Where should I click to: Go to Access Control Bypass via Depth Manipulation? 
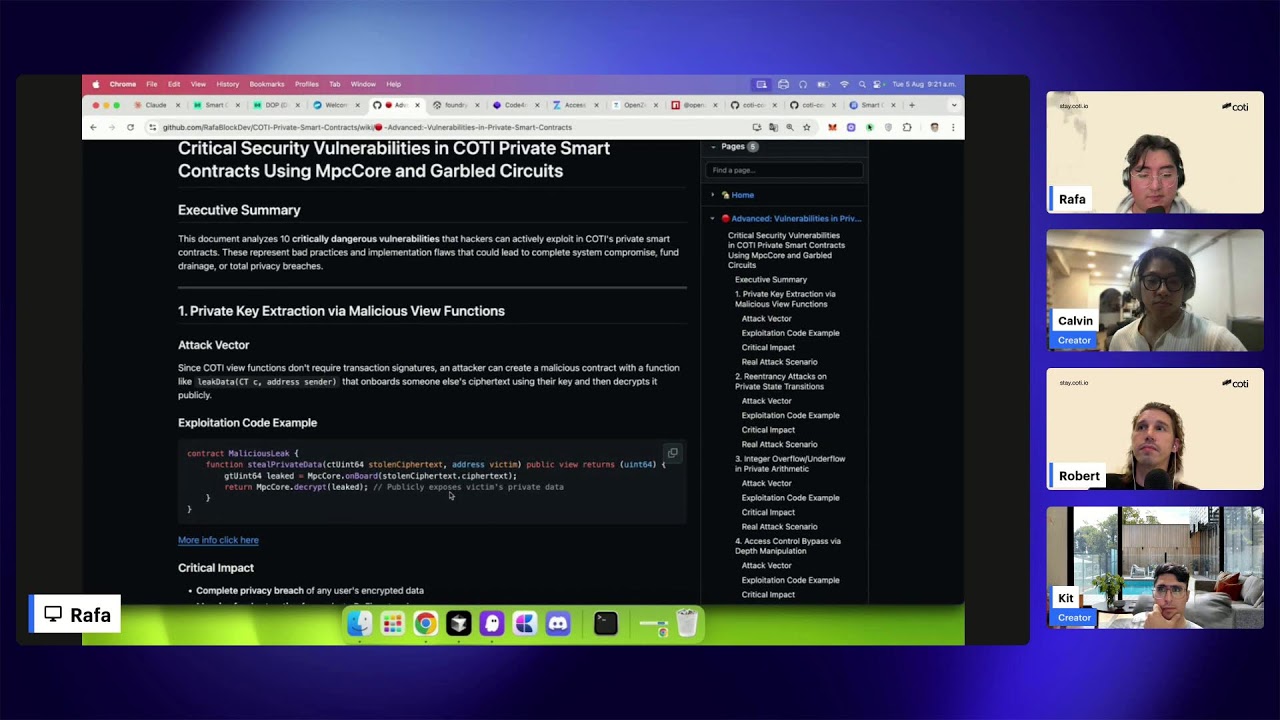coord(788,546)
